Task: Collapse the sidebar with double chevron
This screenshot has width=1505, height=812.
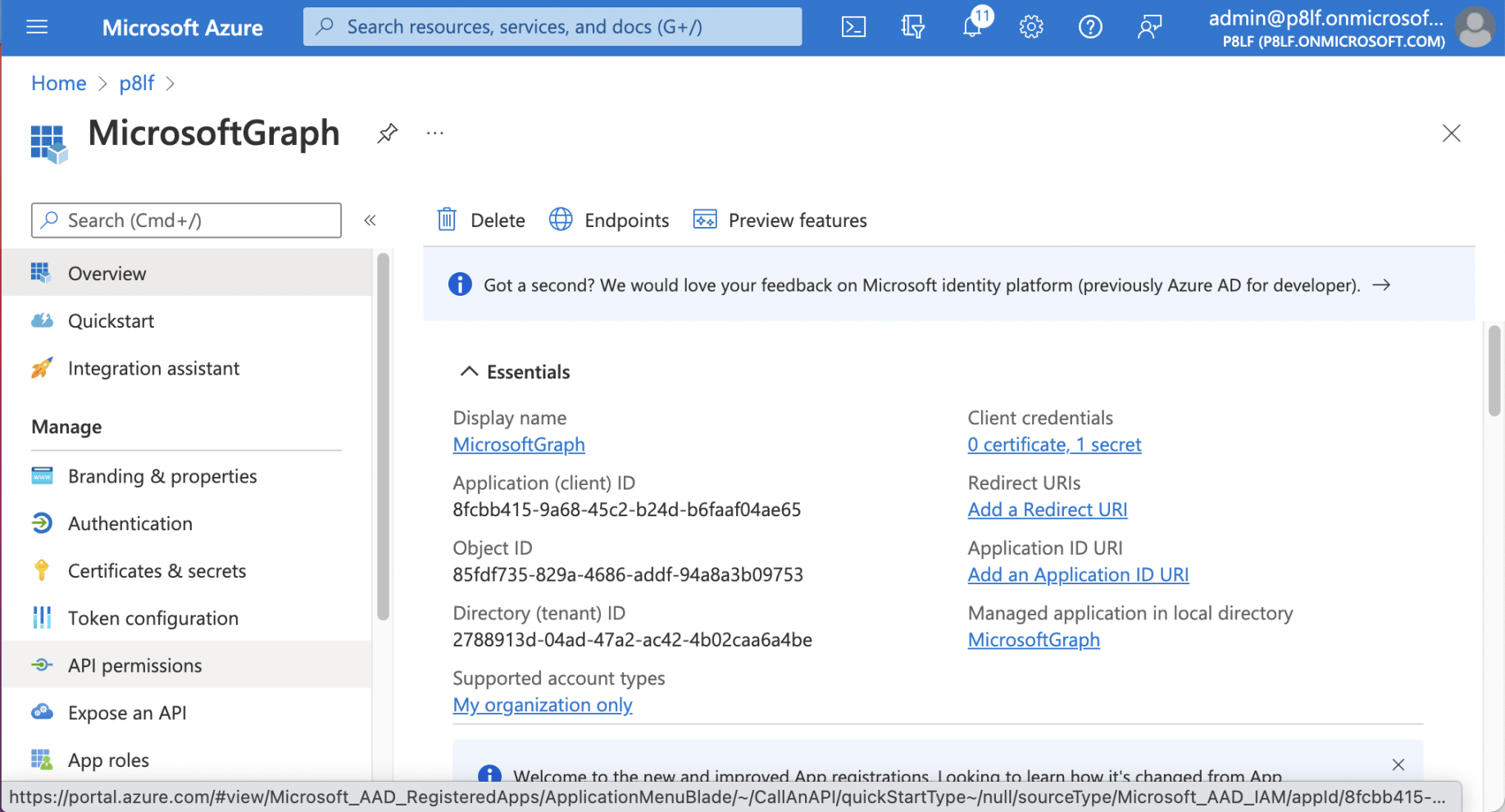Action: point(370,220)
